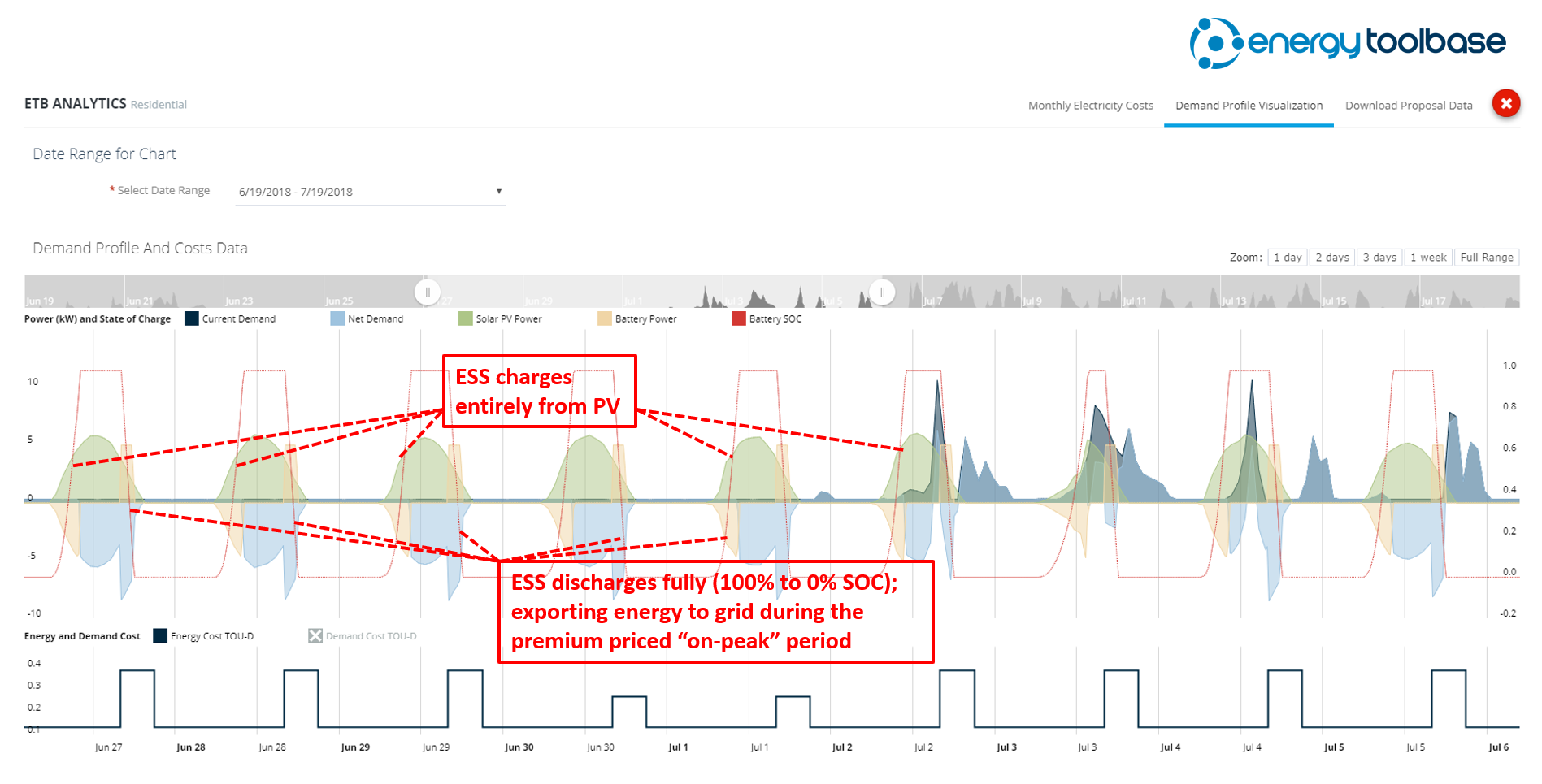The image size is (1542, 784).
Task: Toggle the Energy Cost TOU-D legend swatch
Action: pyautogui.click(x=160, y=635)
